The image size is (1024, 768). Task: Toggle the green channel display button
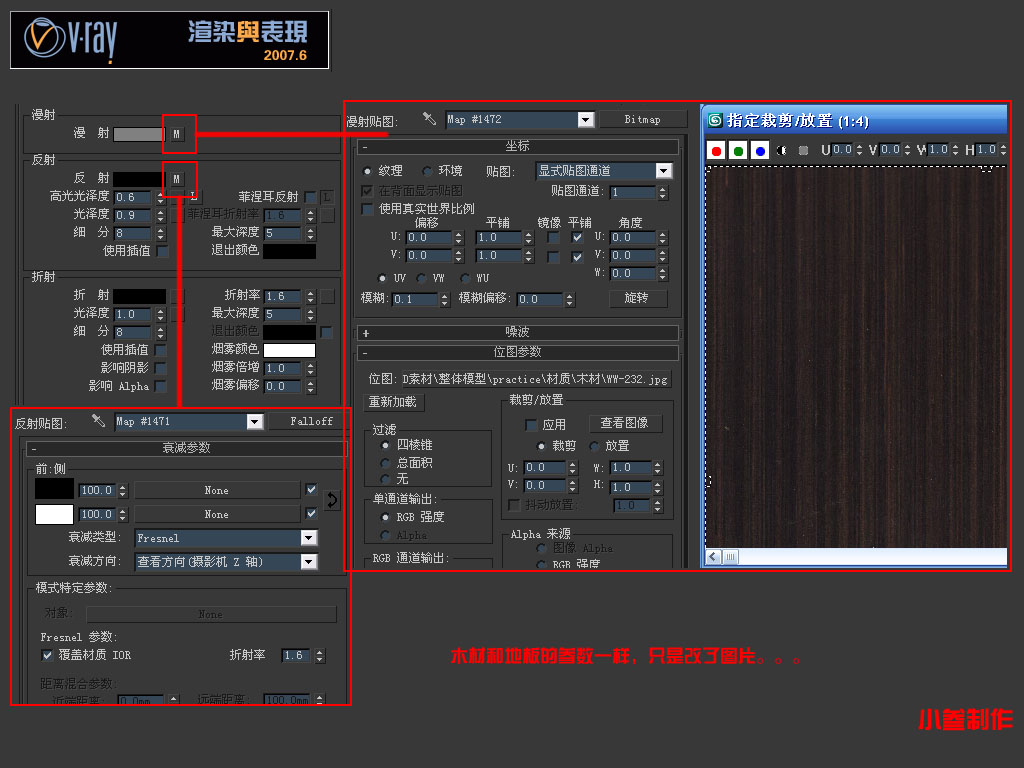pos(738,151)
